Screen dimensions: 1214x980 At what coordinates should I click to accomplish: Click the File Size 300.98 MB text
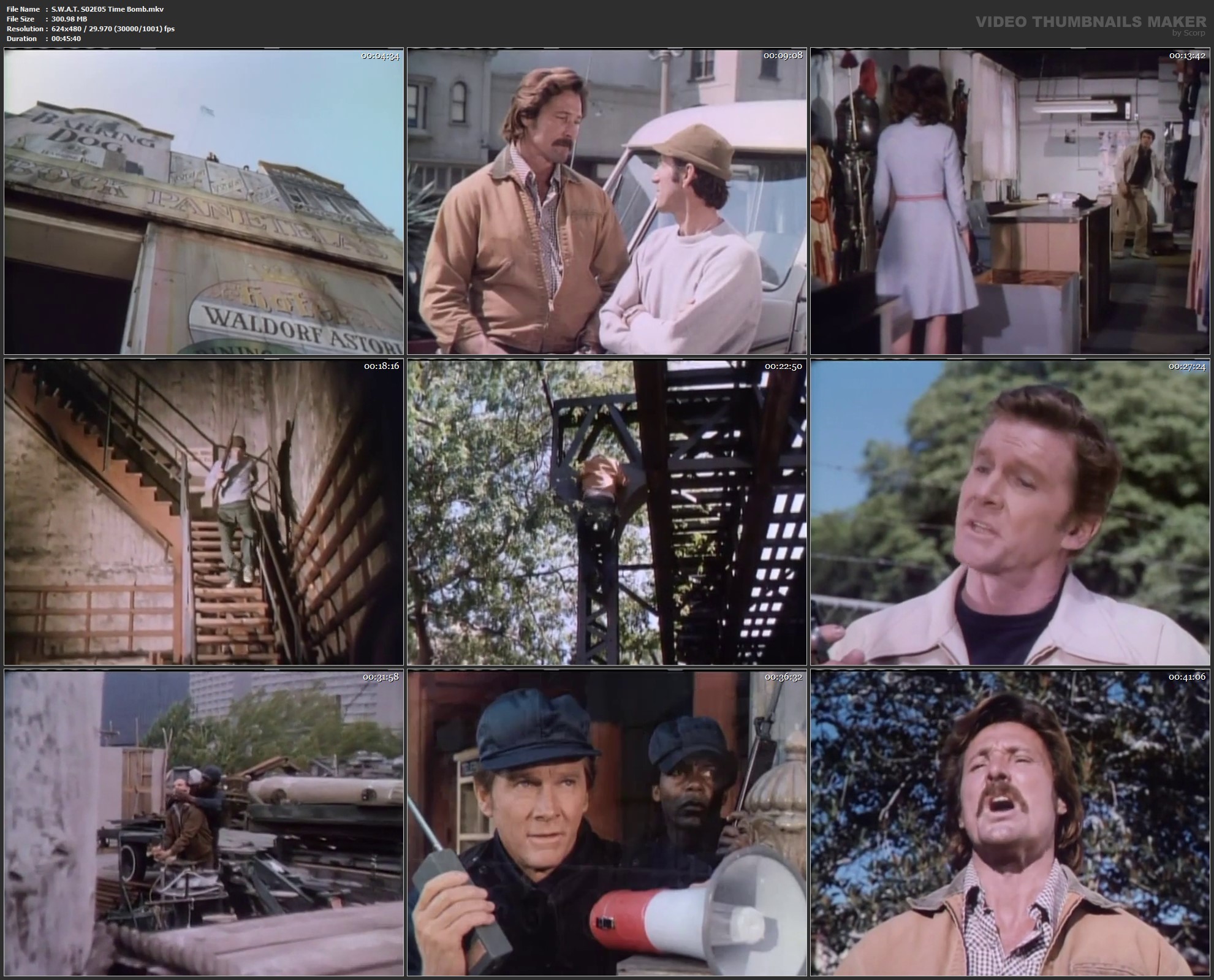point(69,19)
